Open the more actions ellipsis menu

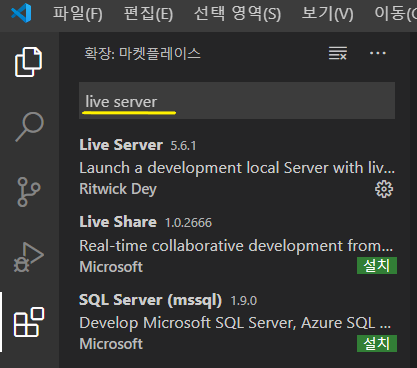(x=378, y=53)
